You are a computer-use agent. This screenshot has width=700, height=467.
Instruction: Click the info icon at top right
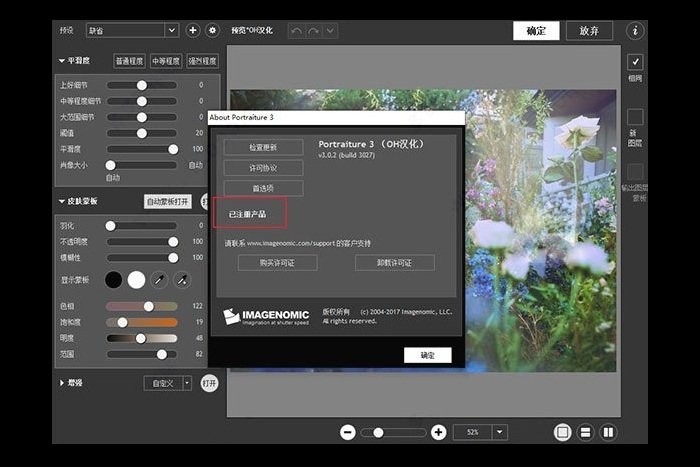pos(634,31)
